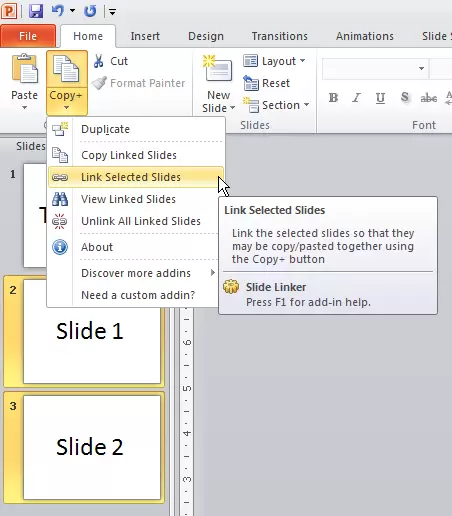
Task: Click the Save icon in quick access toolbar
Action: pyautogui.click(x=36, y=11)
